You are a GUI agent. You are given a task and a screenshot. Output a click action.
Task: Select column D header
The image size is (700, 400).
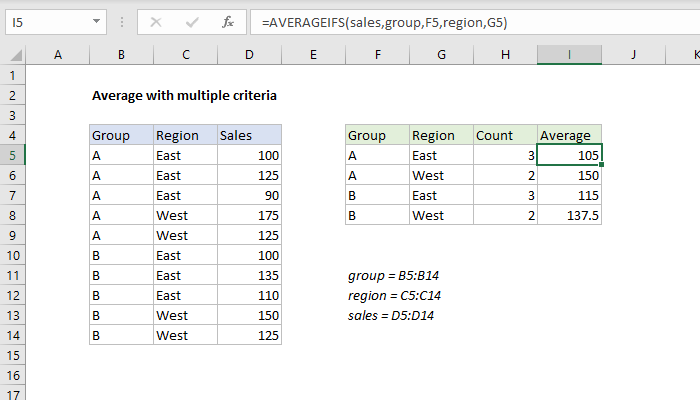(249, 56)
